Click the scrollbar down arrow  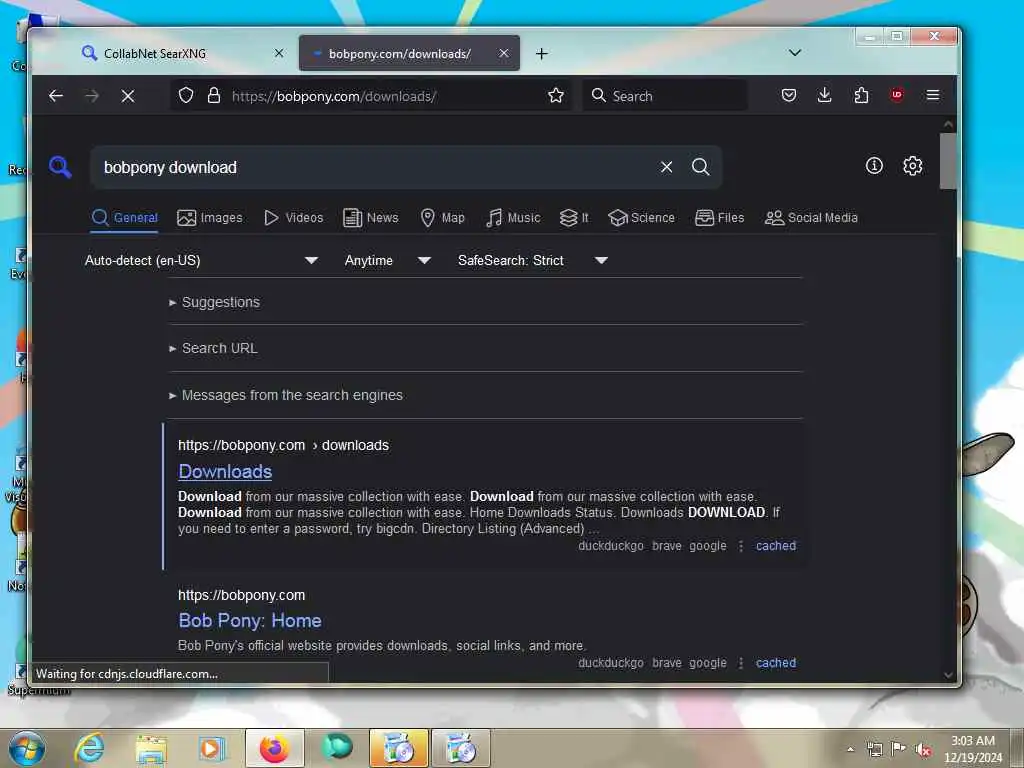point(948,675)
